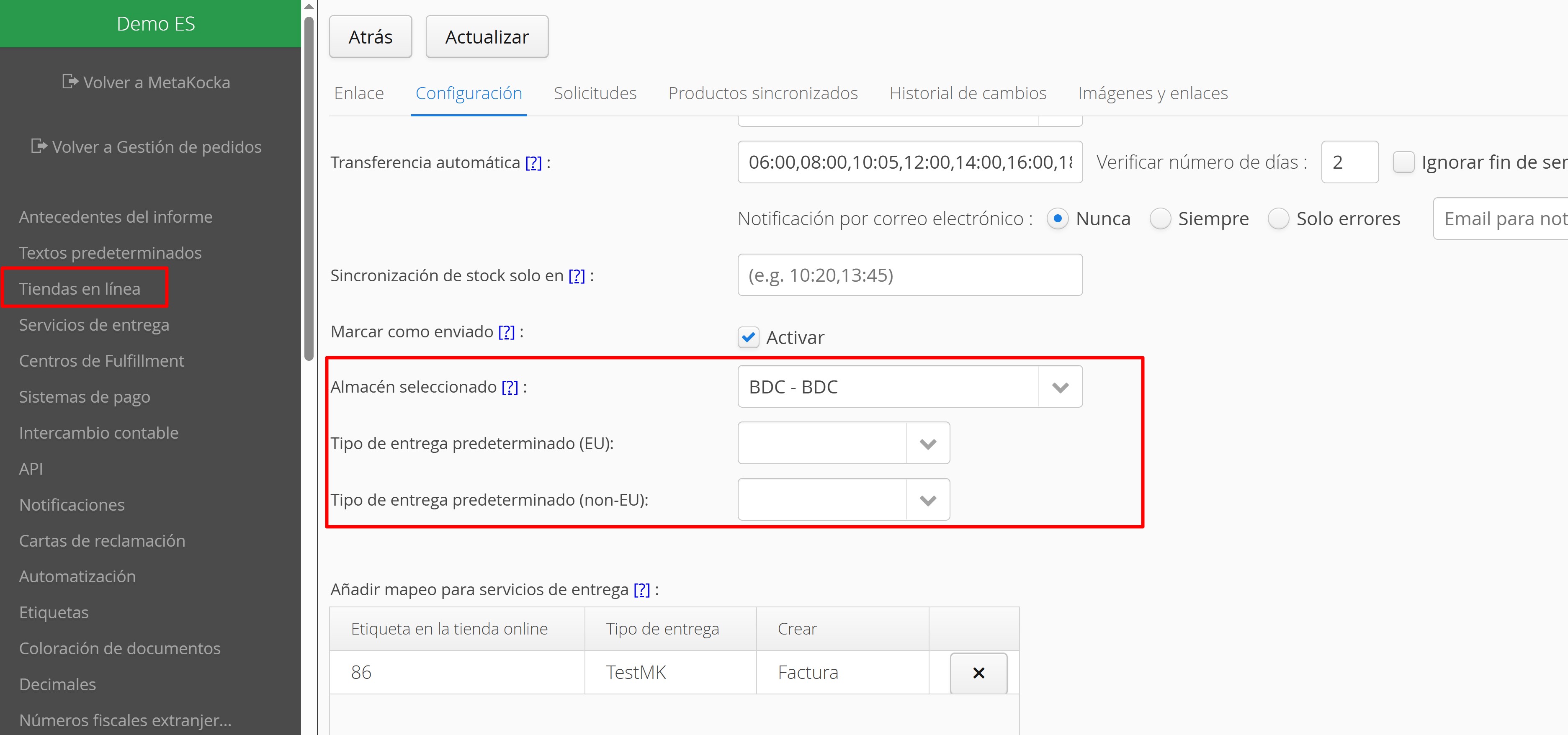Click the exit icon beside Volver a Gestión de pedidos
This screenshot has height=735, width=1568.
pos(39,146)
